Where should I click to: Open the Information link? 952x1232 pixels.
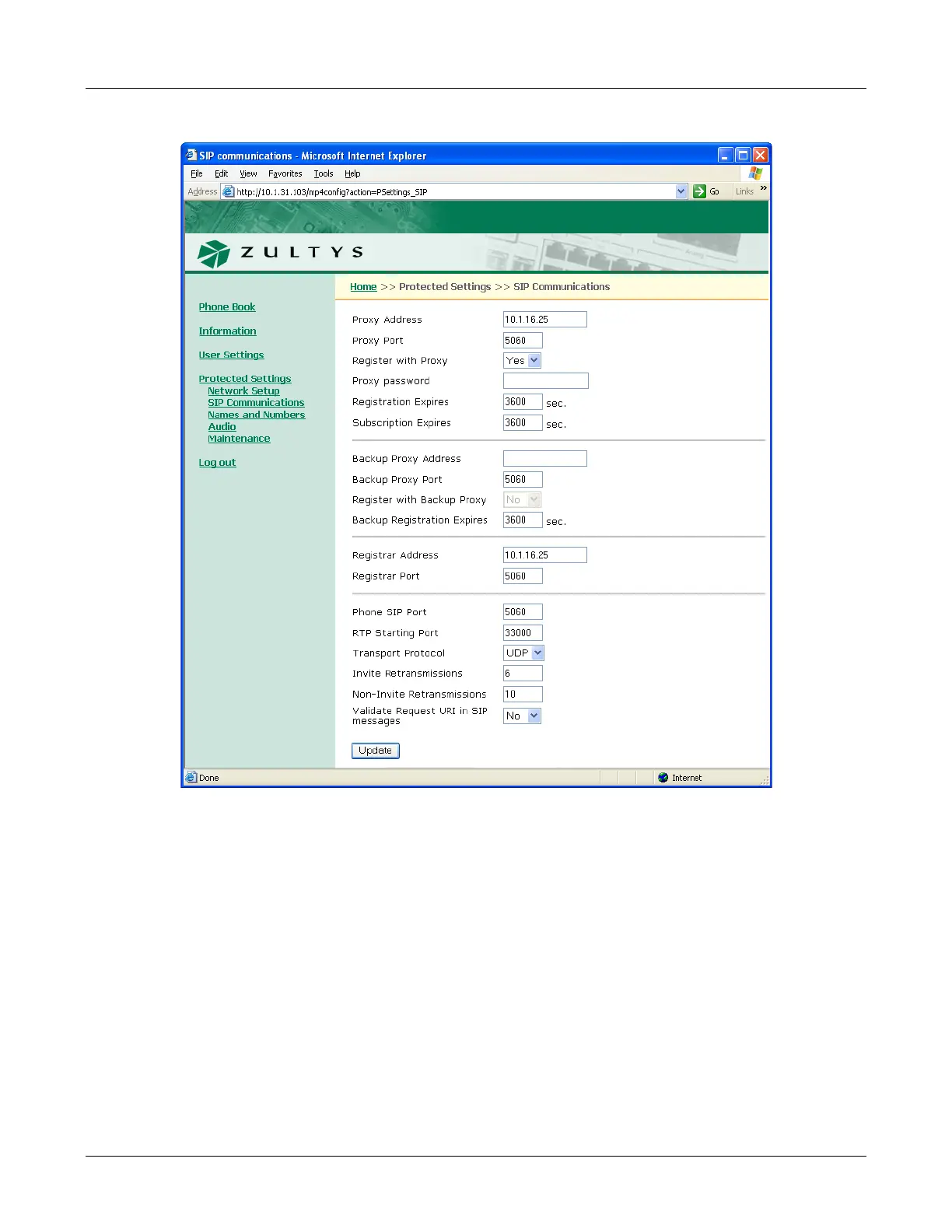[x=227, y=331]
